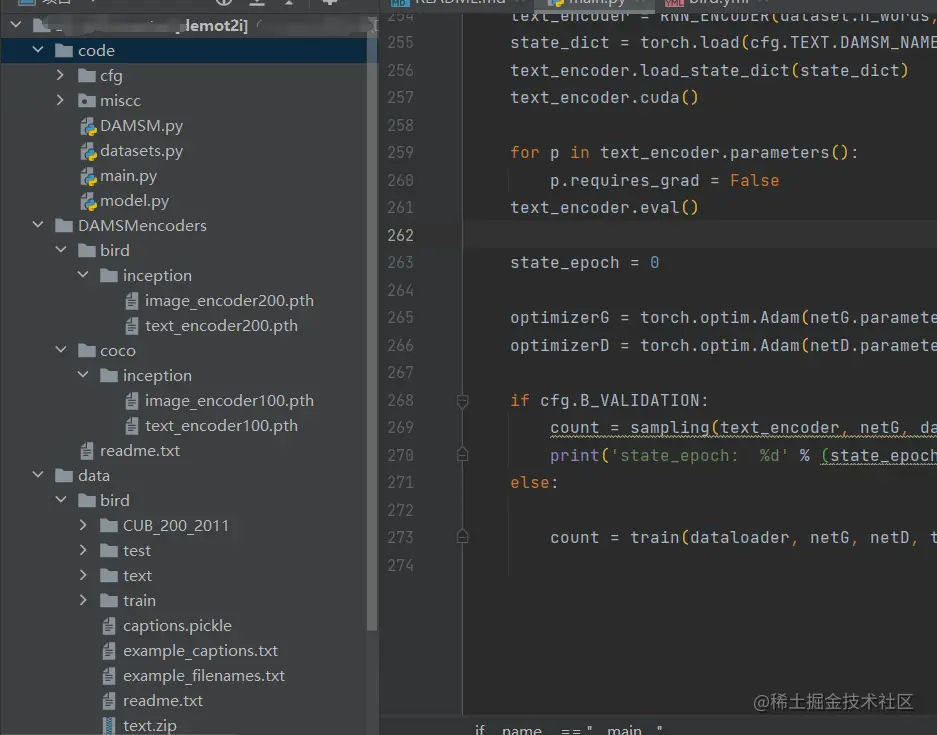Click the file icon of image_encoder100.pth
937x735 pixels.
click(132, 401)
